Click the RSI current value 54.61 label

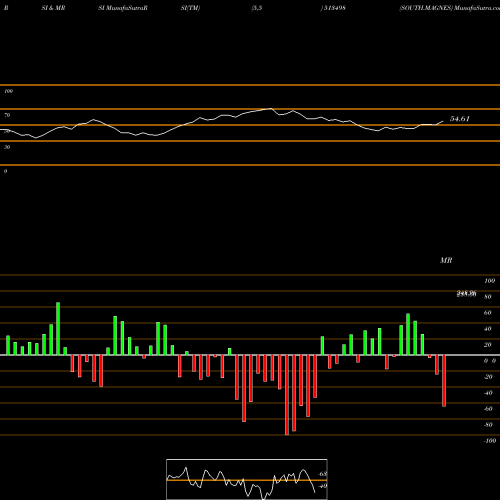coord(460,119)
